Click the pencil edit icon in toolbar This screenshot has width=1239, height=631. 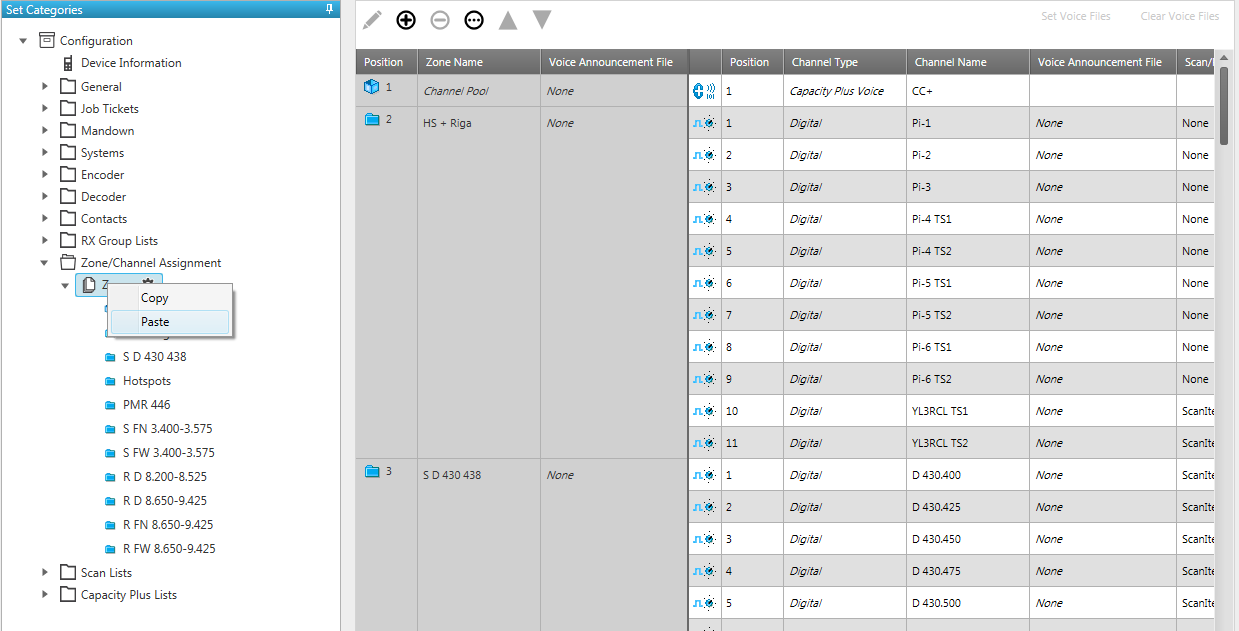tap(372, 20)
